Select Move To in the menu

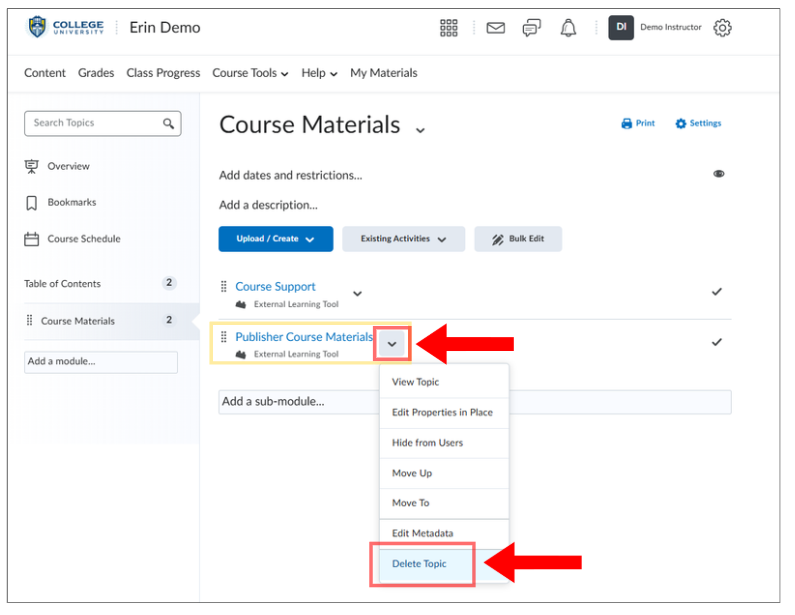pyautogui.click(x=444, y=503)
